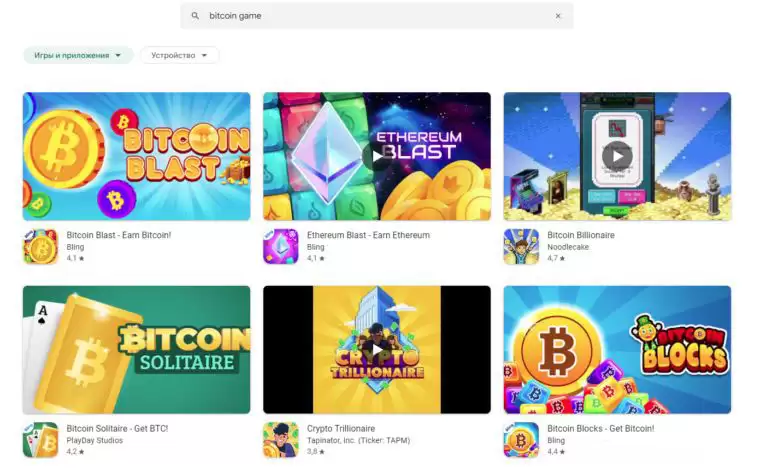Expand the 'Устройство' device dropdown
Viewport: 760px width, 472px height.
point(179,55)
